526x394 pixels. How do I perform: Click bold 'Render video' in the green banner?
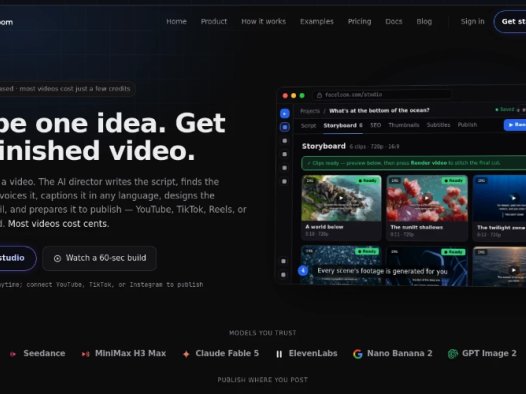pyautogui.click(x=428, y=163)
